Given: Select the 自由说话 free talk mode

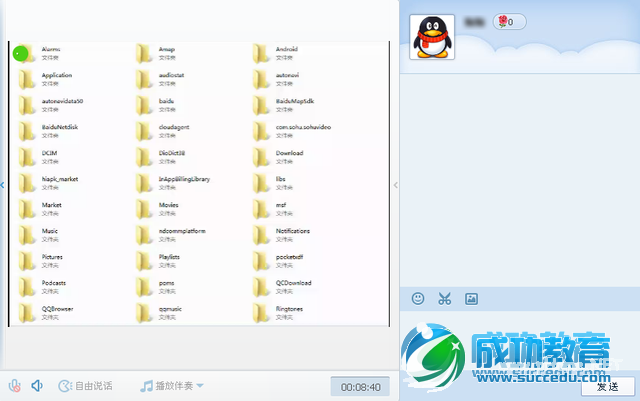Looking at the screenshot, I should [x=85, y=386].
